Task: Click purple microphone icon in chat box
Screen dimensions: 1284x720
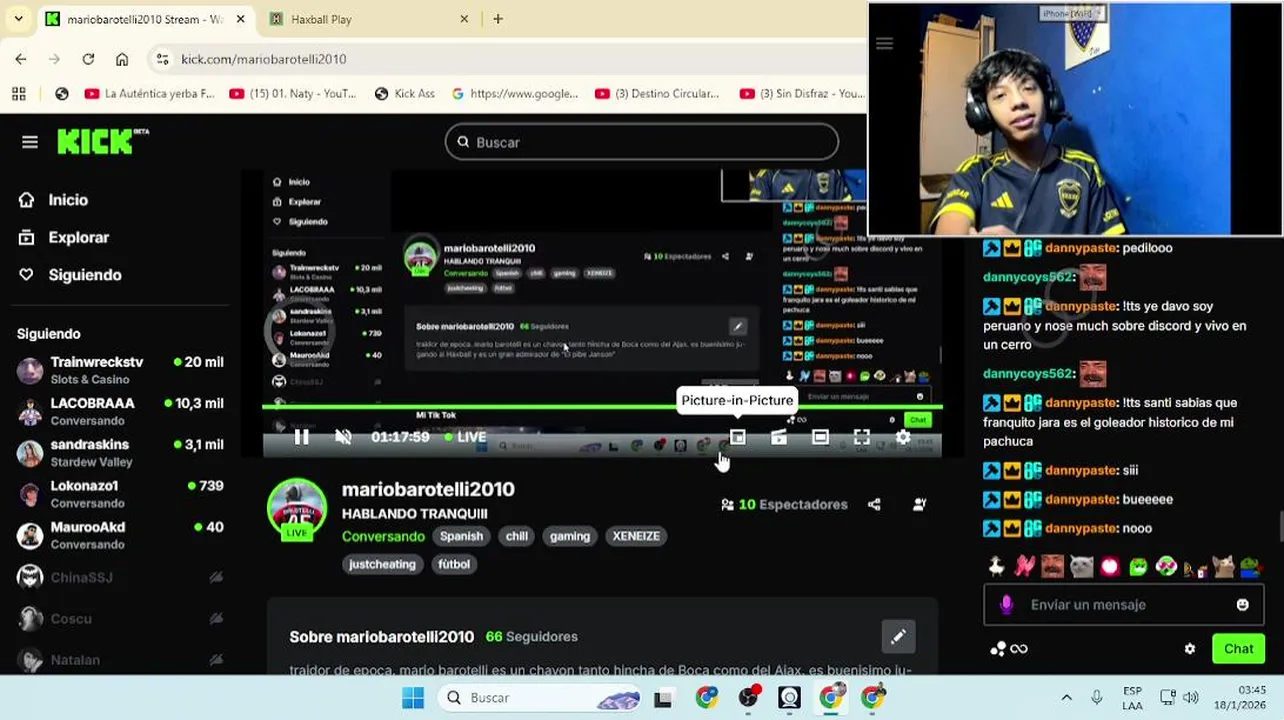Action: click(1006, 604)
